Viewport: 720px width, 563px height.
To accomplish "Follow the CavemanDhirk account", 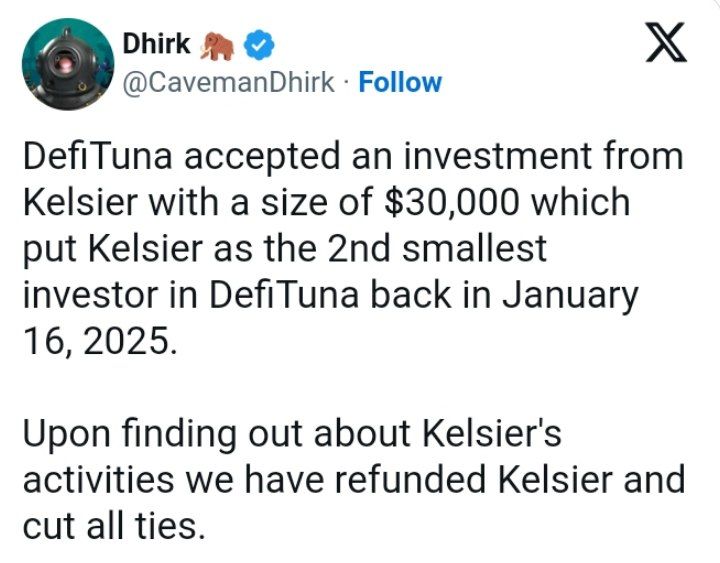I will (400, 83).
